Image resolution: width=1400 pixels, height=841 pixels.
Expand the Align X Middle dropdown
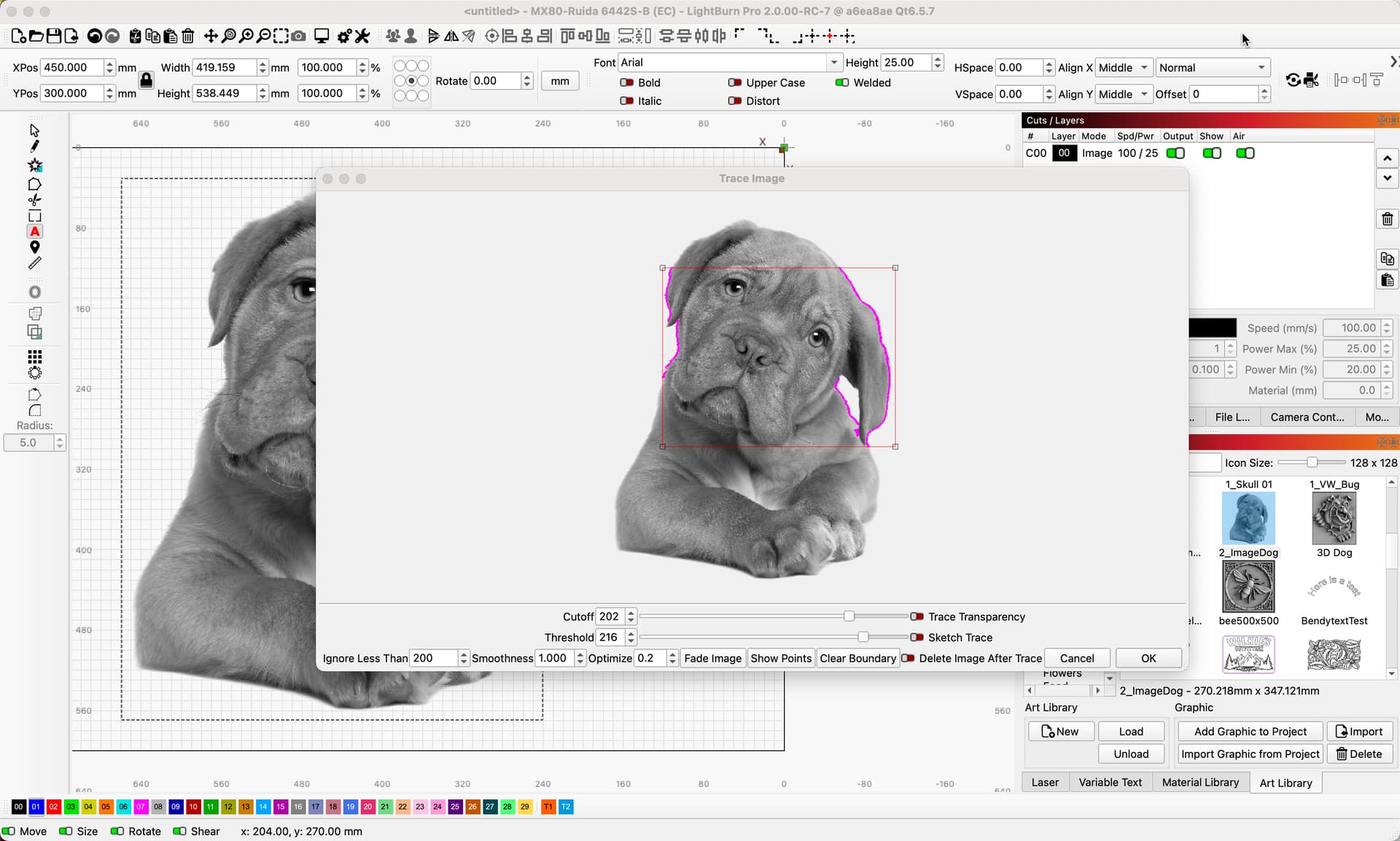[1124, 68]
